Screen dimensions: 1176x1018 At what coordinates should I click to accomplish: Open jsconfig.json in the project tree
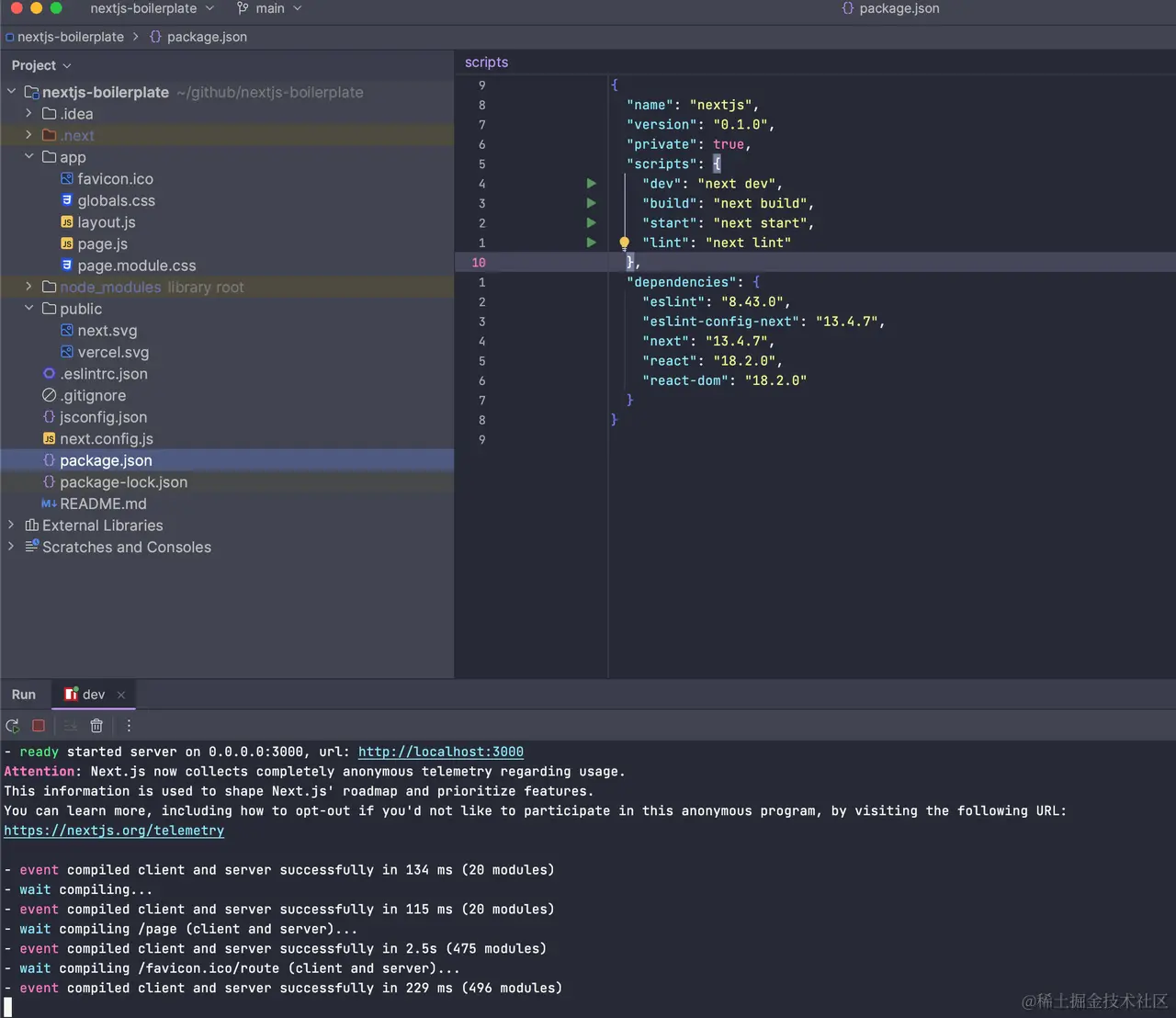pyautogui.click(x=103, y=417)
